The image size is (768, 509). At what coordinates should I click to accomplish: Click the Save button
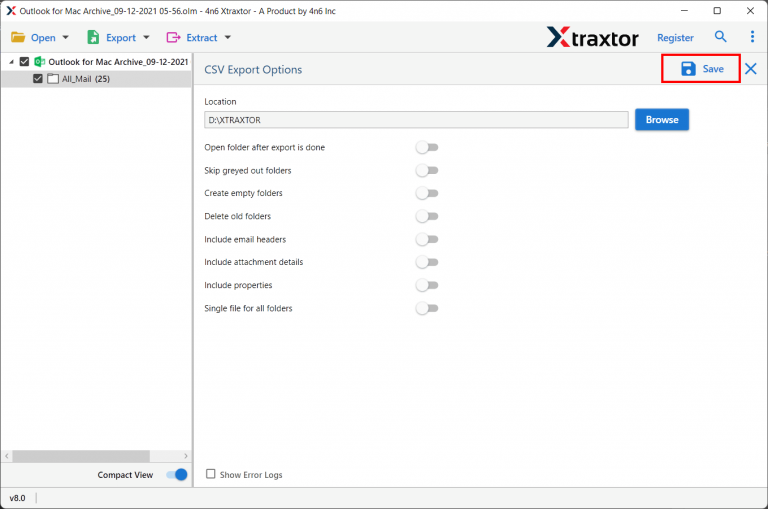(x=701, y=69)
